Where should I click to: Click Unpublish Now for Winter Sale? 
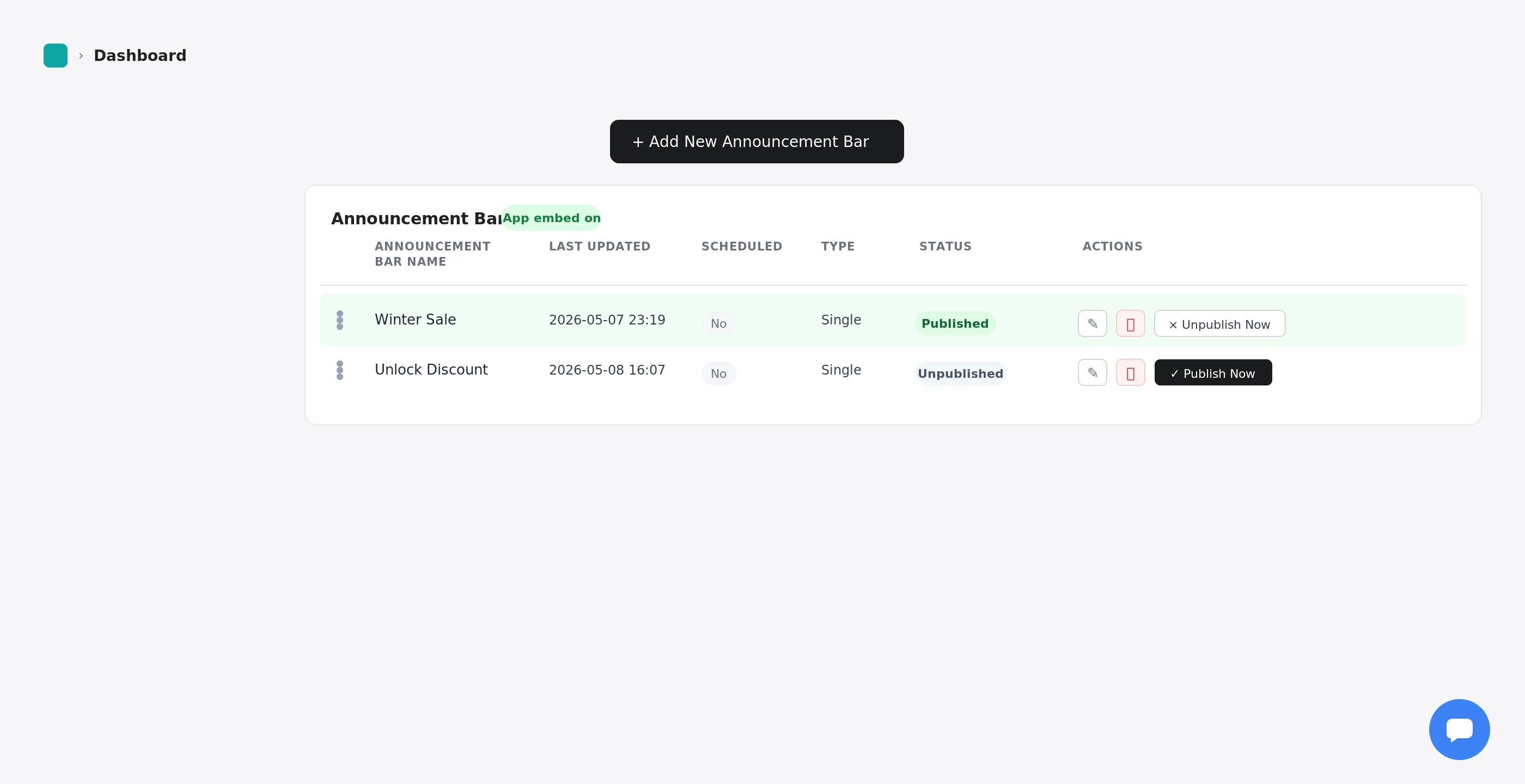[x=1219, y=323]
